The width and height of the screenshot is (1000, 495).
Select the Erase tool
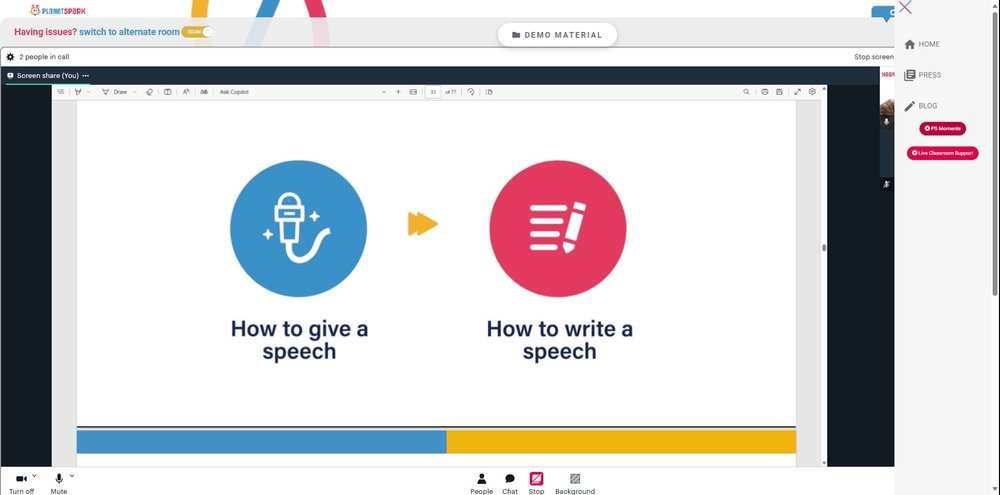tap(149, 92)
